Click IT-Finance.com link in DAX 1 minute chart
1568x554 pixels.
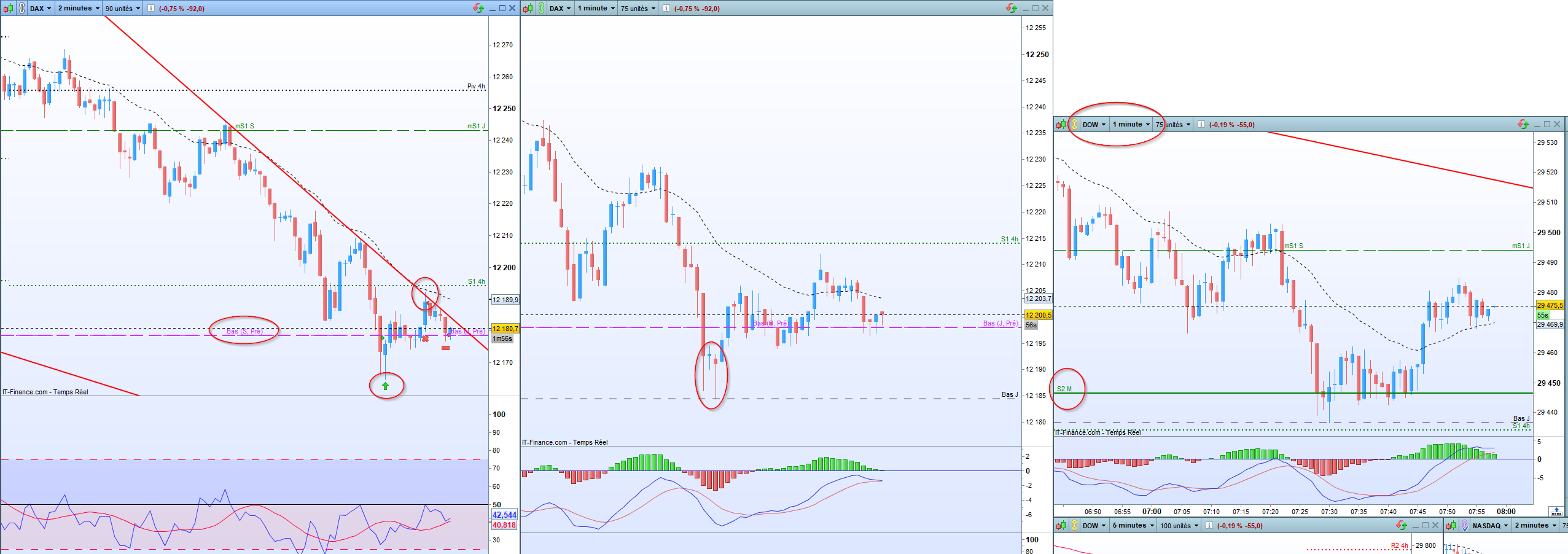point(565,442)
